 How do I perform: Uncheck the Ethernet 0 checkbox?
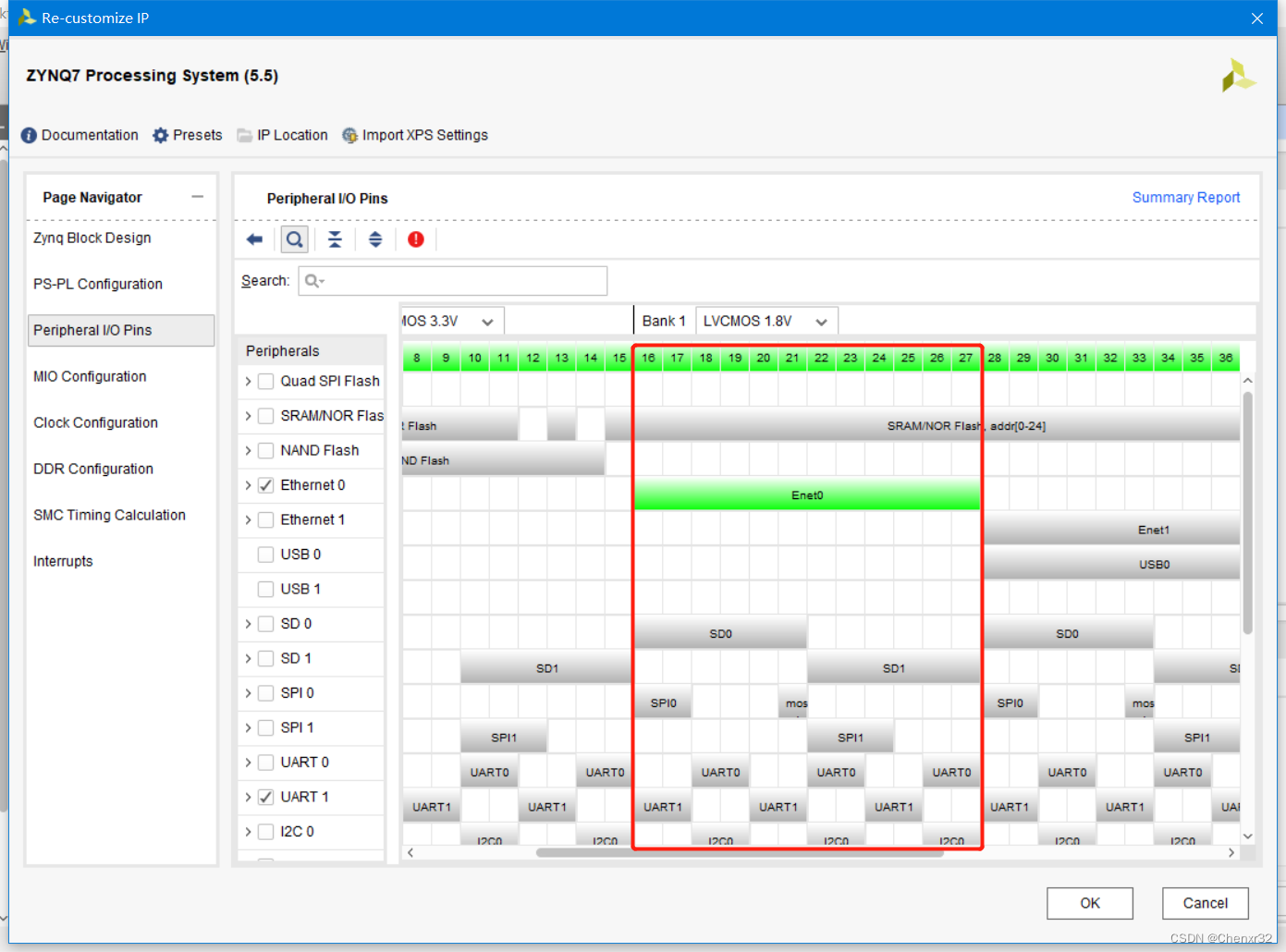[265, 485]
